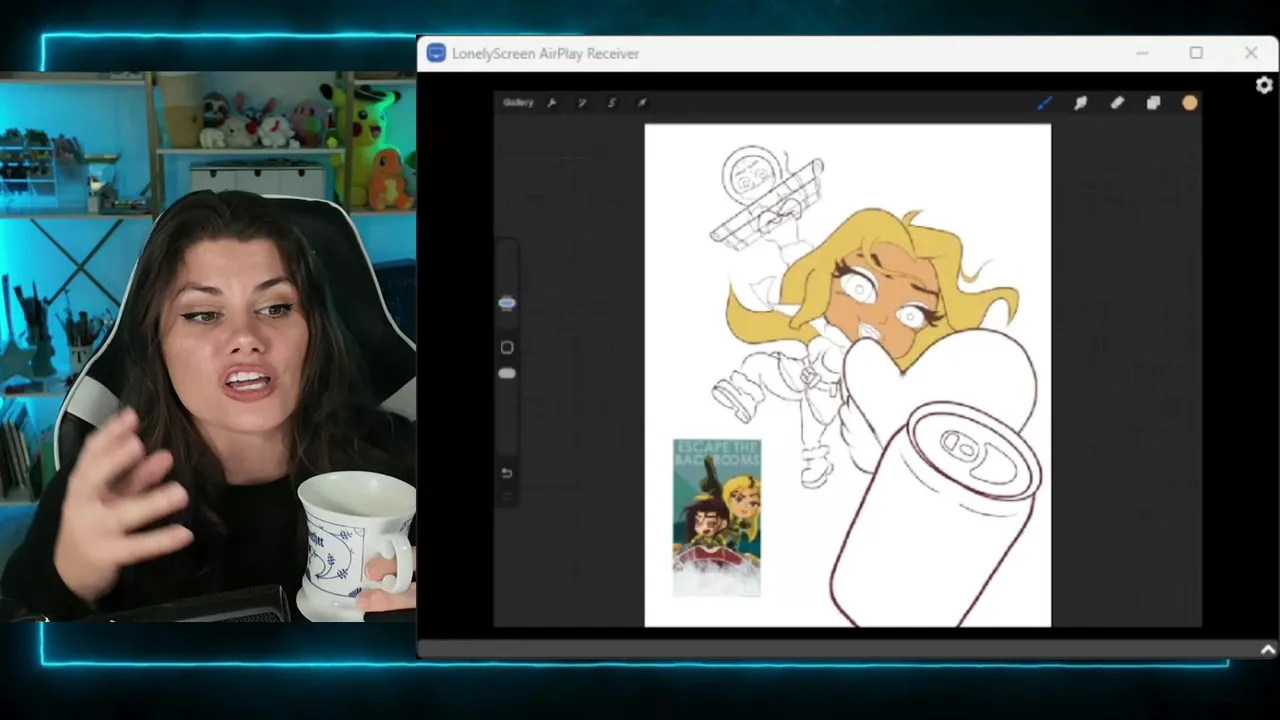The image size is (1280, 720).
Task: Select the Eraser tool
Action: [x=1117, y=102]
